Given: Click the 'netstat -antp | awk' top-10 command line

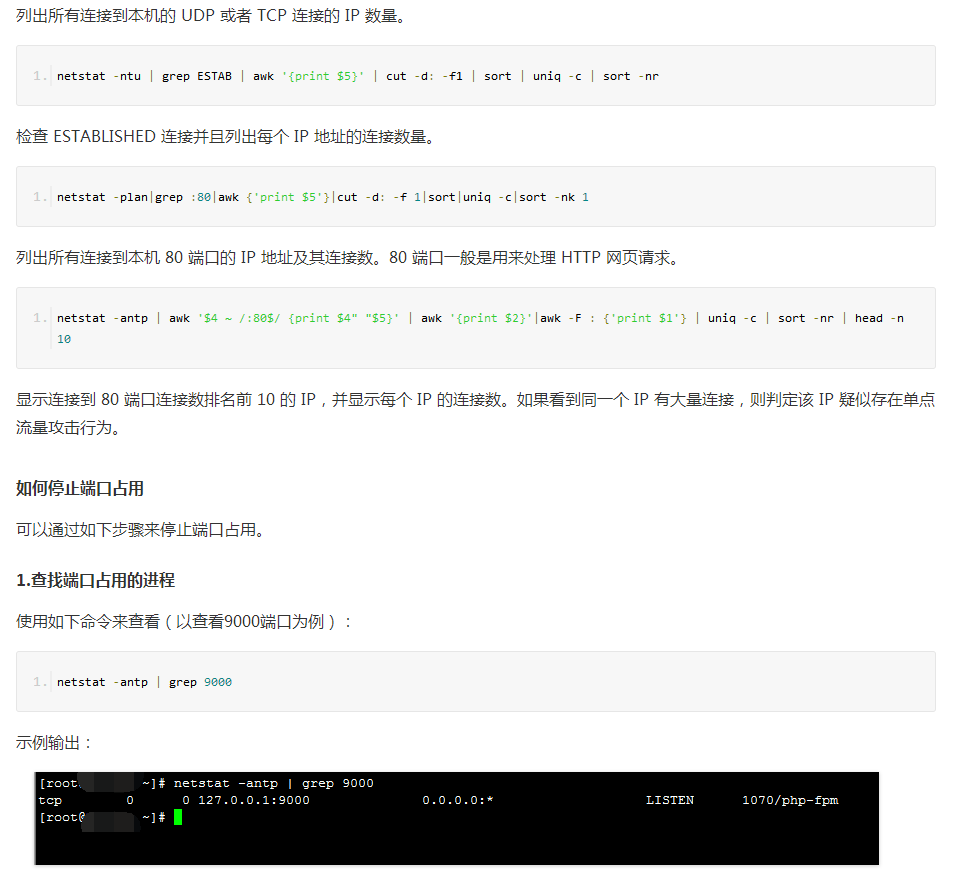Looking at the screenshot, I should tap(480, 328).
